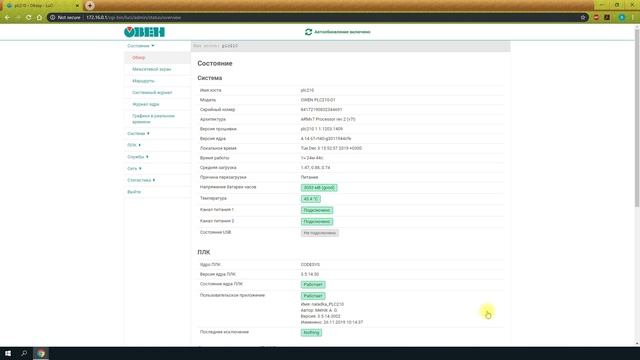Open the browser profile avatar icon
Viewport: 640px width, 360px height.
622,18
